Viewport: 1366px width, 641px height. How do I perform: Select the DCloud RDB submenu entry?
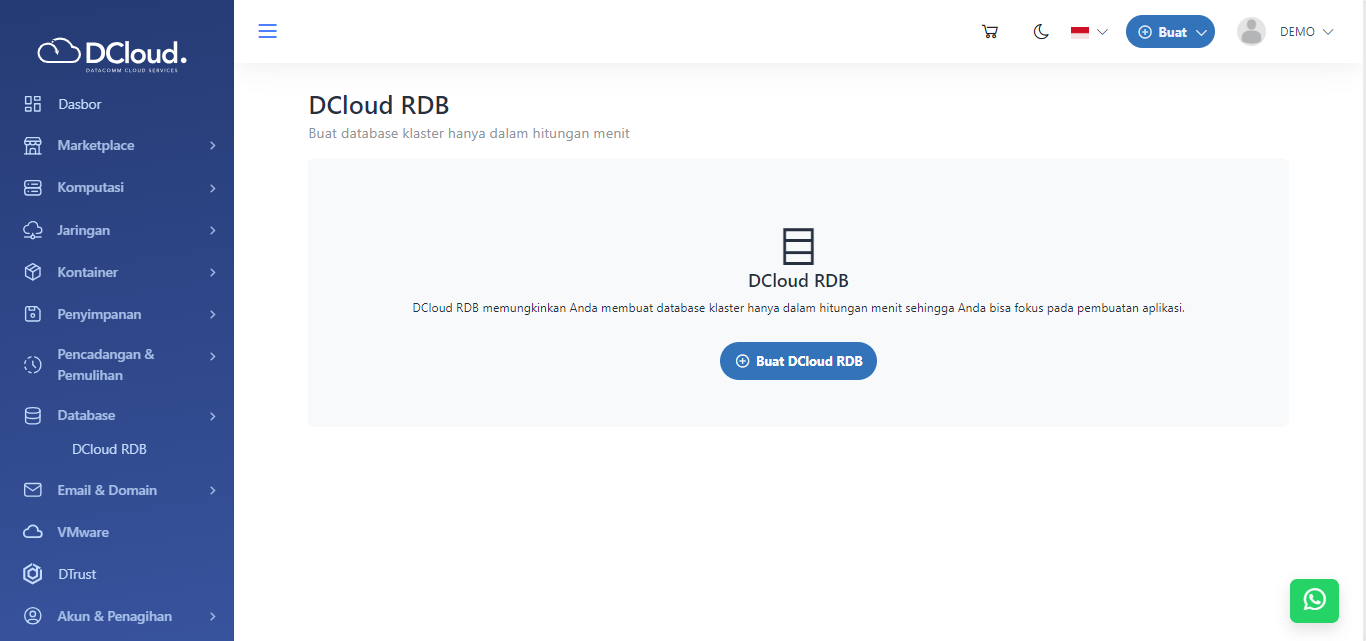[108, 449]
